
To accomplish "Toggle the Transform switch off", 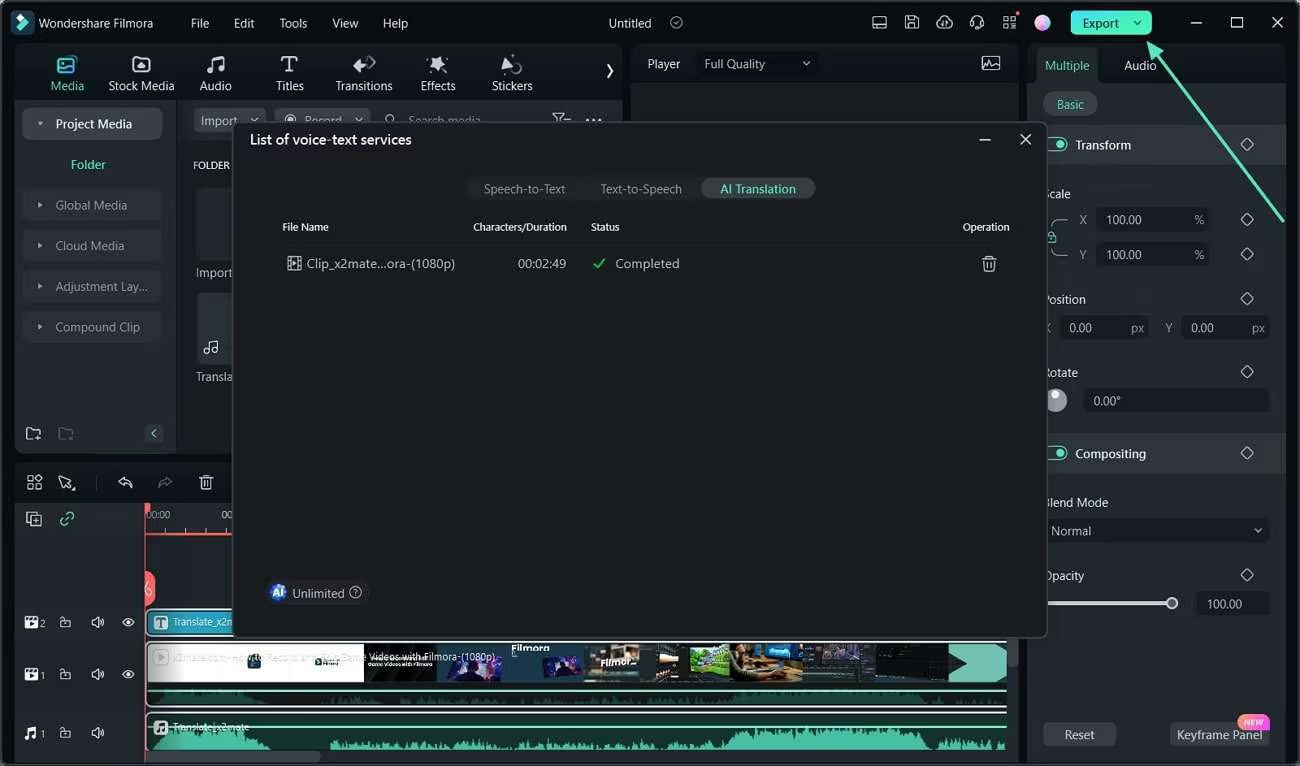I will [x=1056, y=145].
